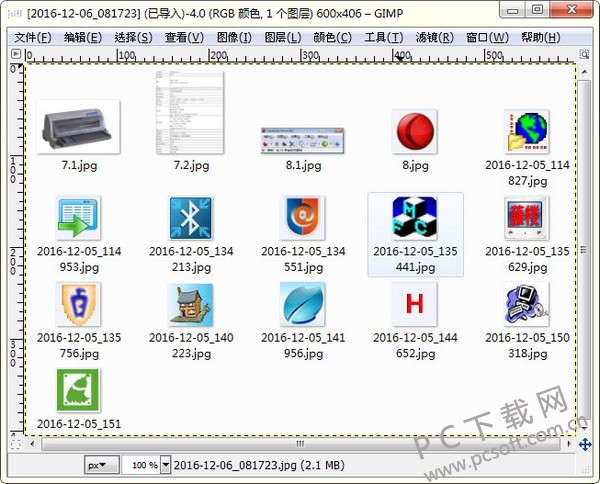
Task: Open the 选择(S) menu
Action: point(133,37)
